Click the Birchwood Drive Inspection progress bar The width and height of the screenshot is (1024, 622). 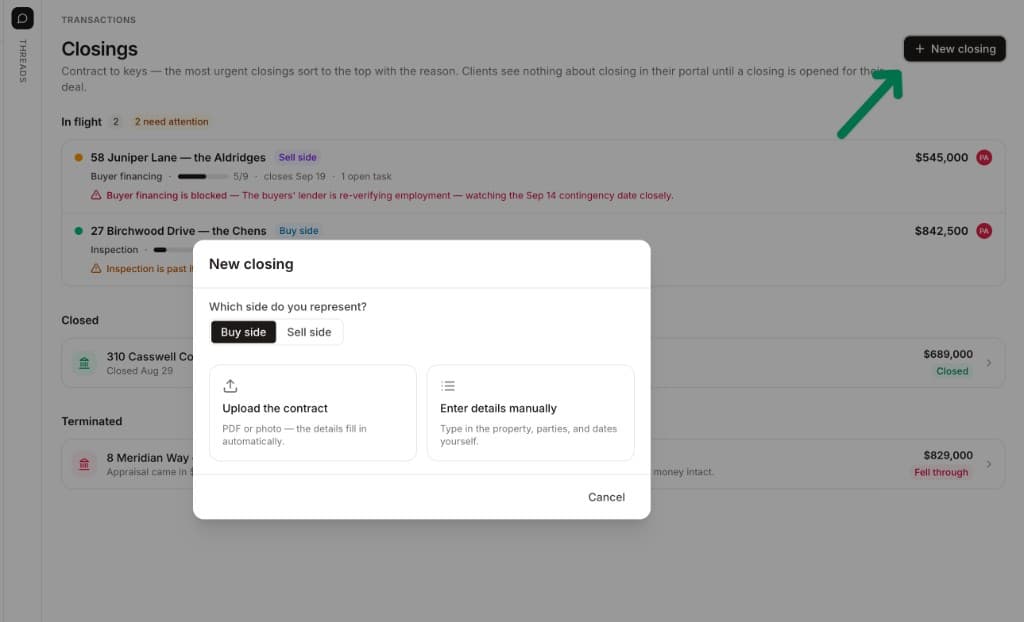point(173,250)
